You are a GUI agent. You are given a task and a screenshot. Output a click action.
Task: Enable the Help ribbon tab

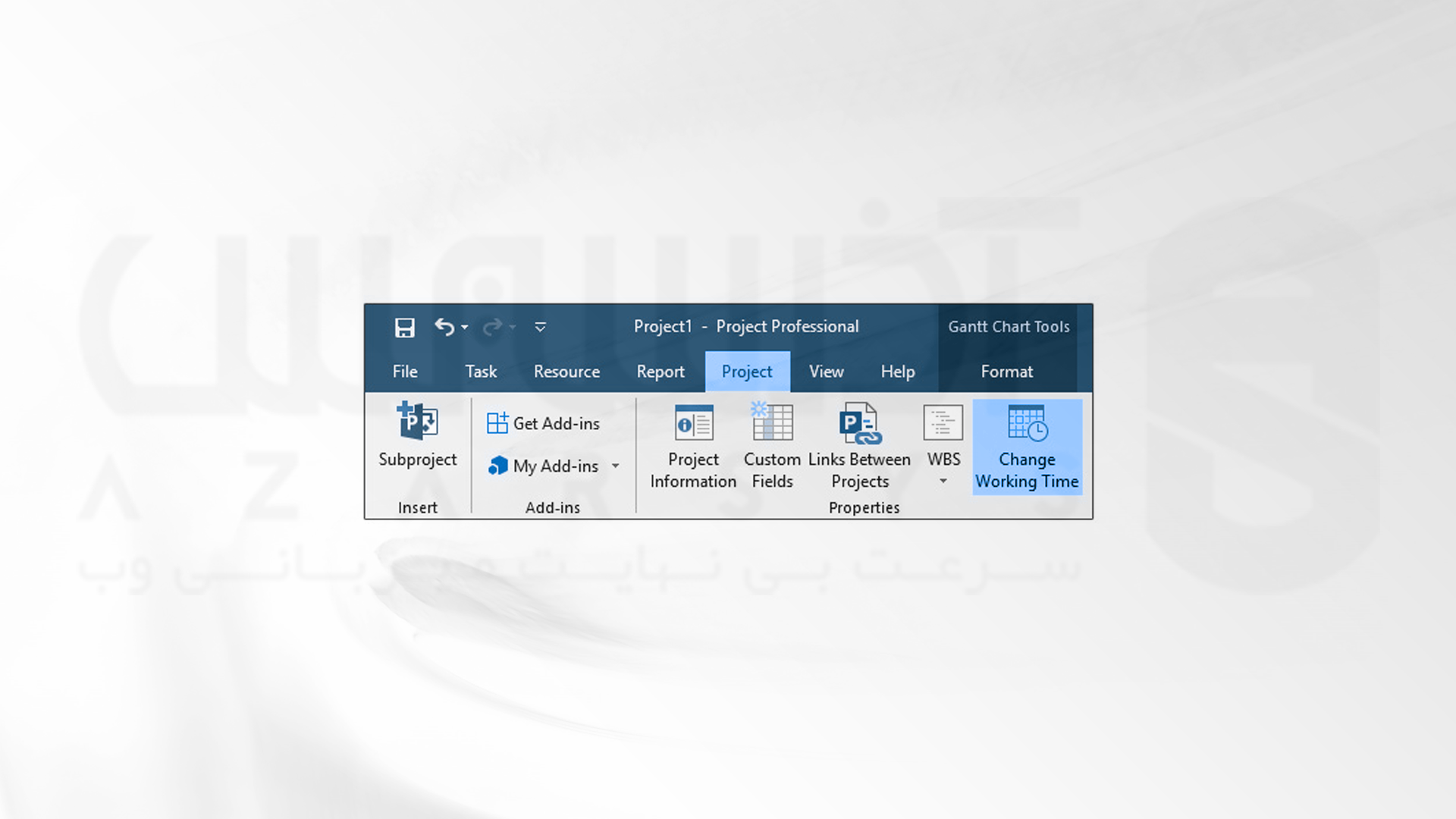click(x=897, y=371)
